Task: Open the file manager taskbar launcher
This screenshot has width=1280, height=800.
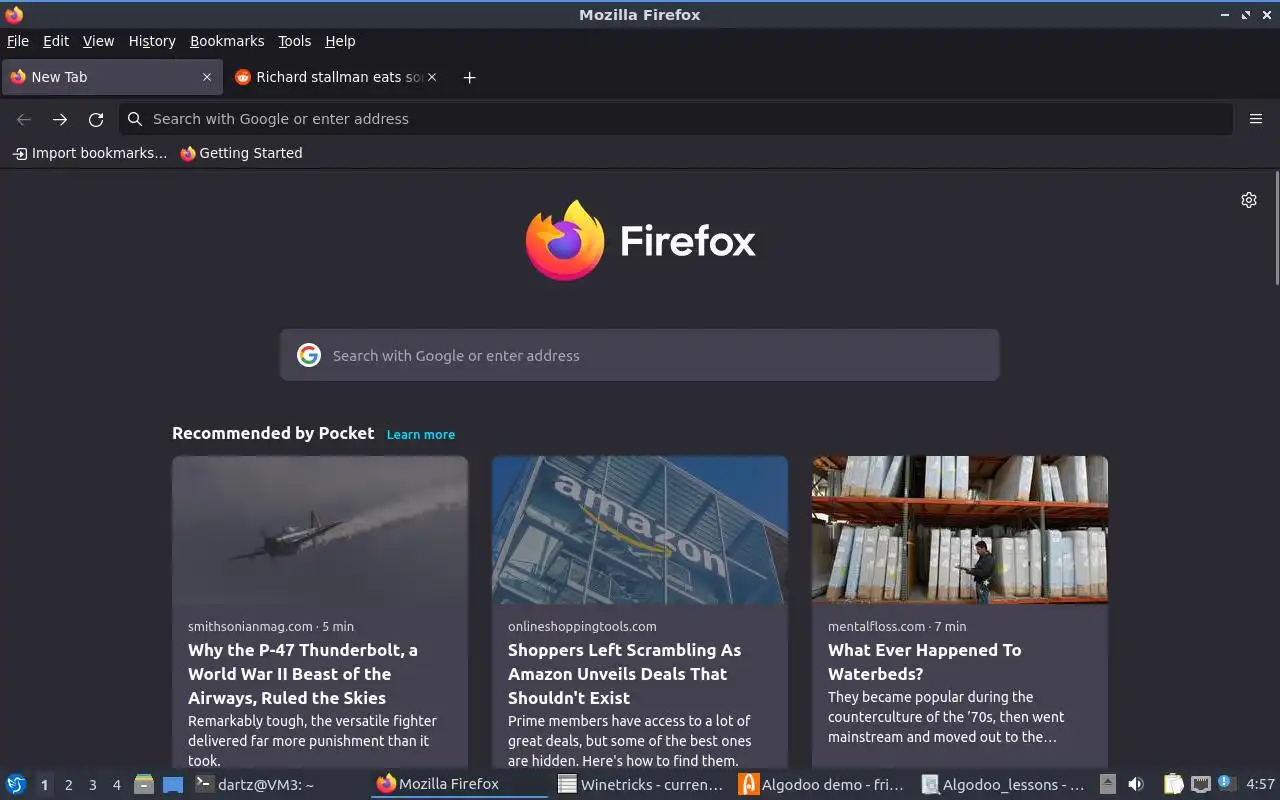Action: pos(144,785)
